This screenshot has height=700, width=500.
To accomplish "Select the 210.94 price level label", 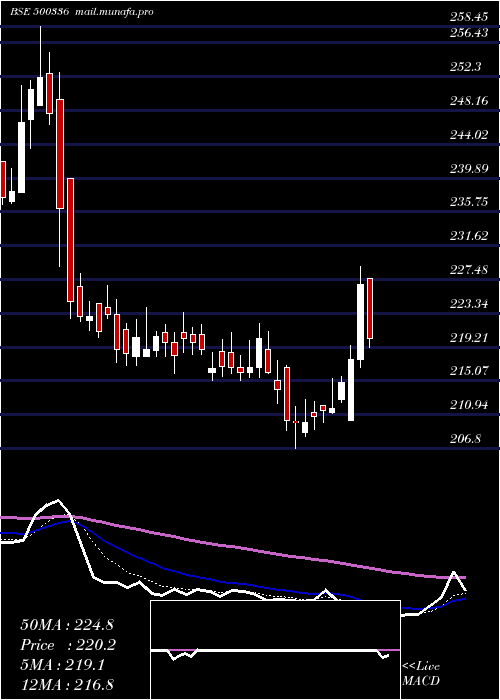I will coord(468,405).
